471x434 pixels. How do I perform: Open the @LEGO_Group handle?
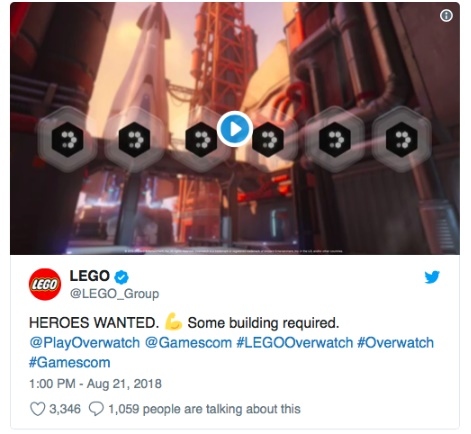114,294
